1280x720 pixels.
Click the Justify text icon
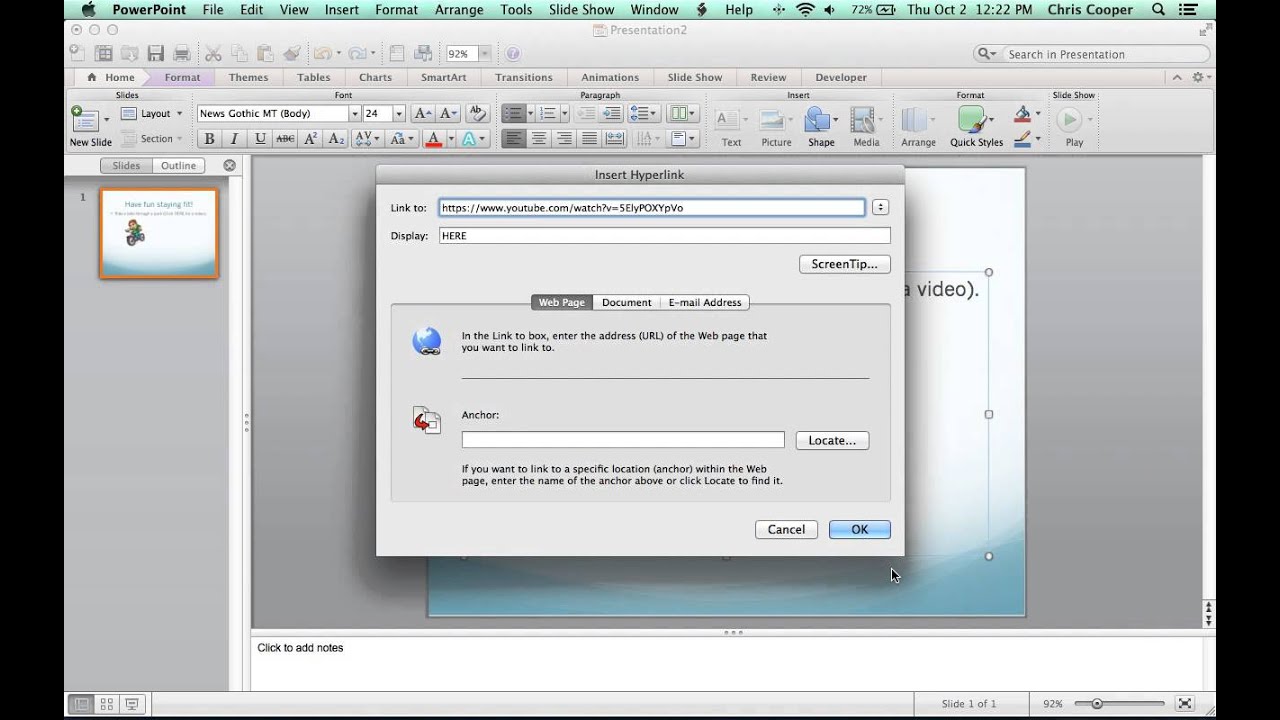590,139
